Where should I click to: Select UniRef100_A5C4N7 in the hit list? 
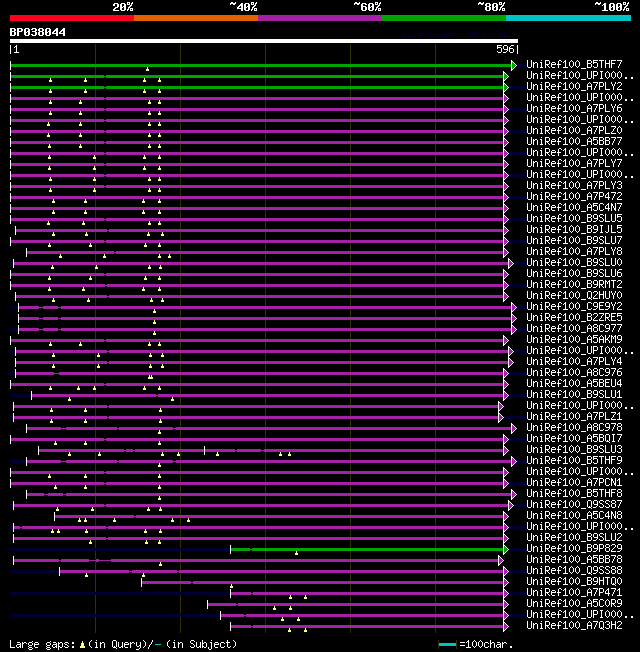574,207
